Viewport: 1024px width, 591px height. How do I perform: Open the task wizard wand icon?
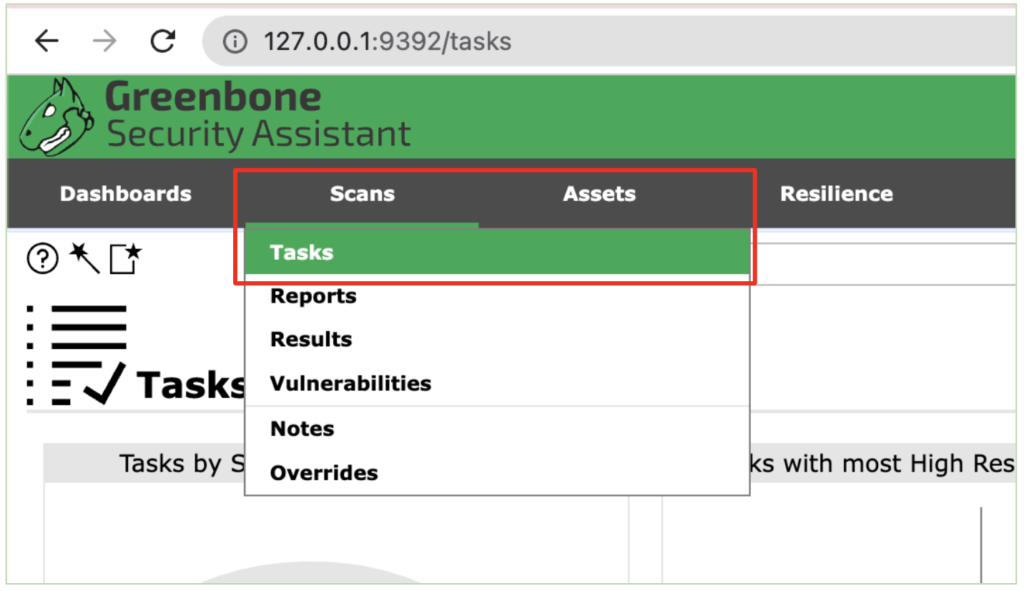(84, 258)
